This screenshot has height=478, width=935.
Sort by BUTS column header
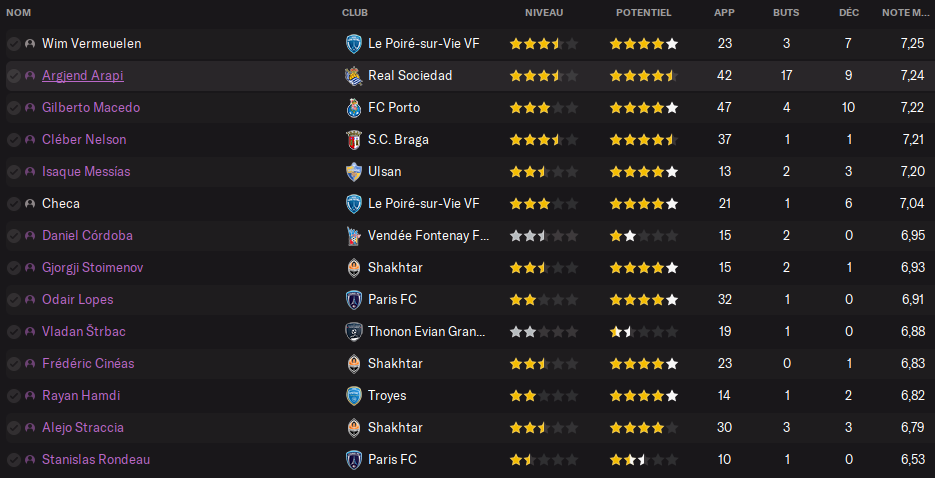point(786,13)
